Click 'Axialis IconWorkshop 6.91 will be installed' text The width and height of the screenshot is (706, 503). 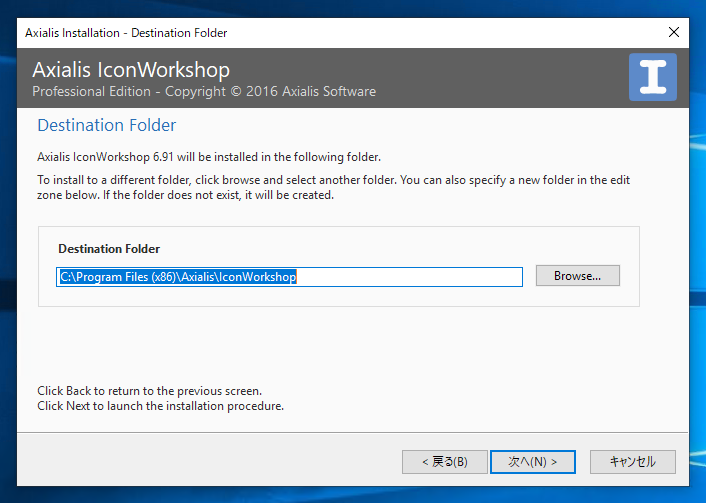tap(209, 157)
